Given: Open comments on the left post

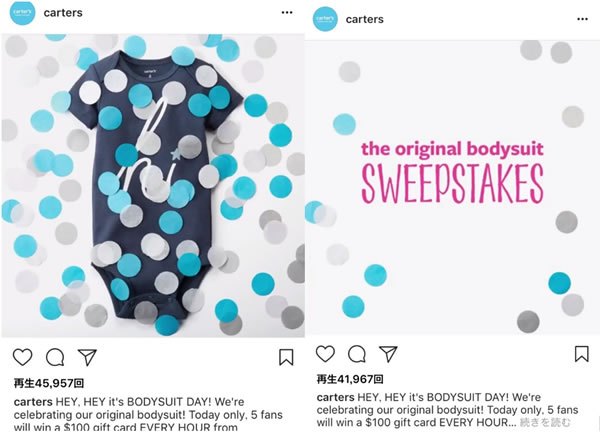Looking at the screenshot, I should [55, 357].
